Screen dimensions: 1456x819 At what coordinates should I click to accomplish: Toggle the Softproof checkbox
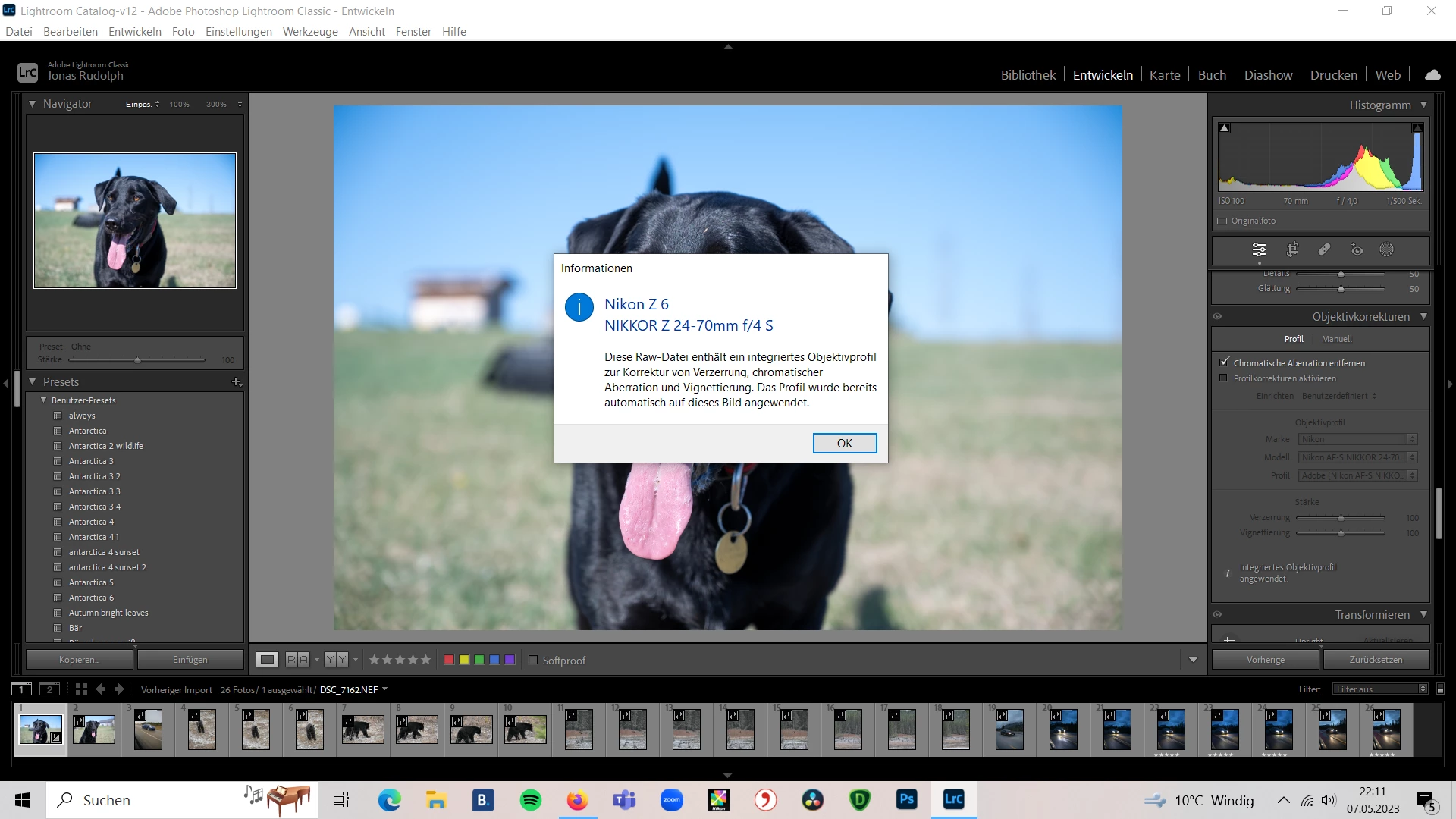click(533, 661)
